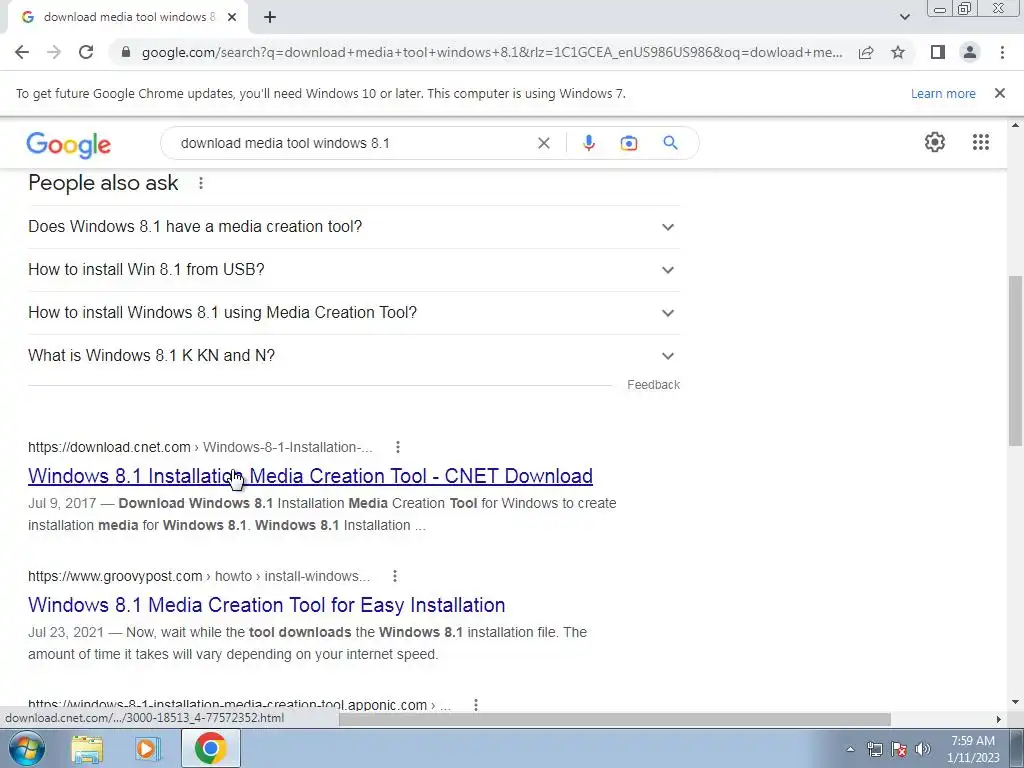Expand 'How to install Windows 8.1 using Media Creation Tool?'

point(353,313)
